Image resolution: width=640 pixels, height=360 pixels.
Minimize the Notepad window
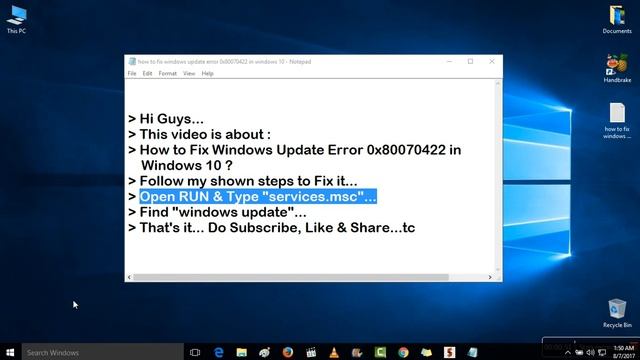pos(449,61)
